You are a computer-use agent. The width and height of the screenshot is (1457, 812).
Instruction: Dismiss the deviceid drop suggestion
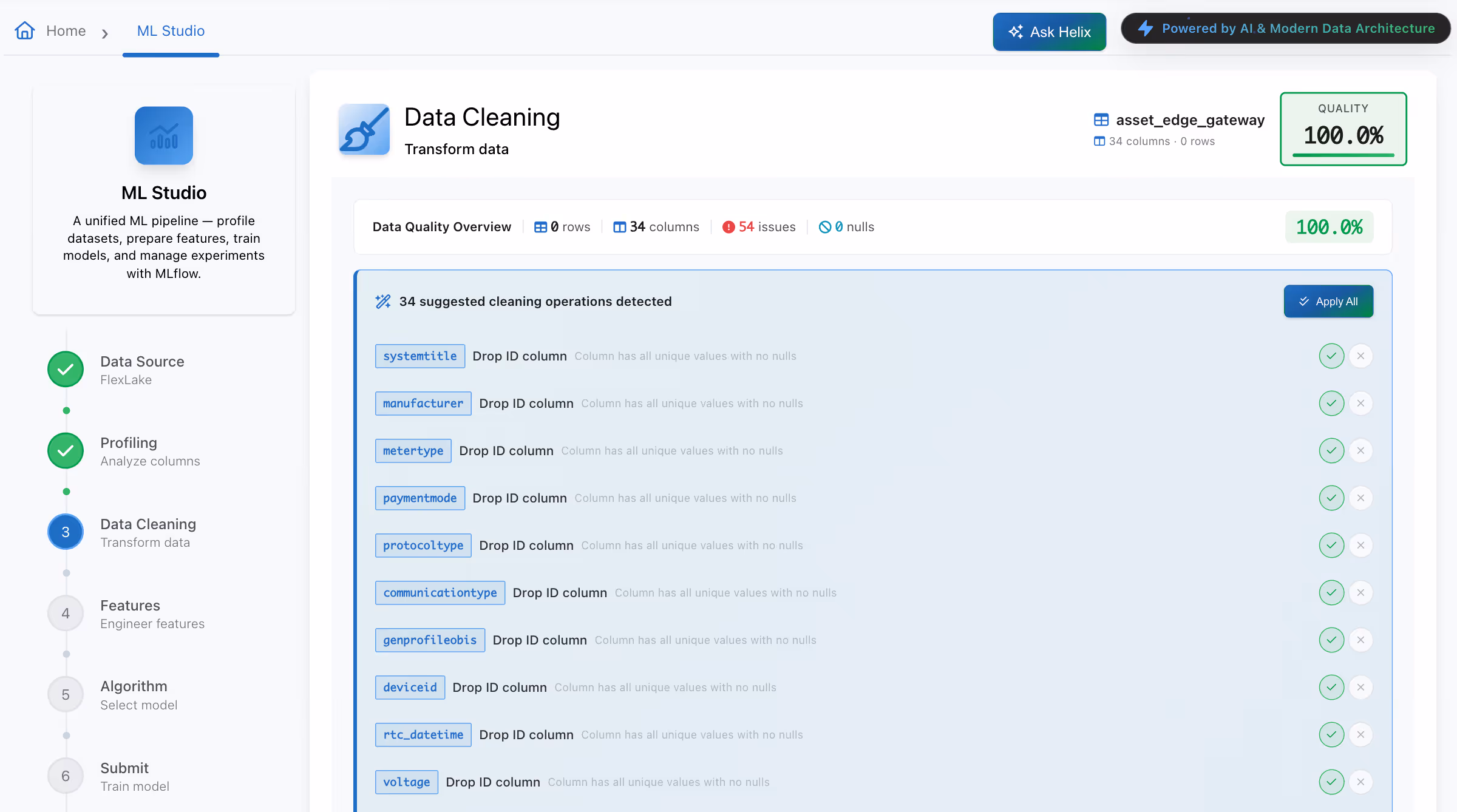pyautogui.click(x=1361, y=688)
